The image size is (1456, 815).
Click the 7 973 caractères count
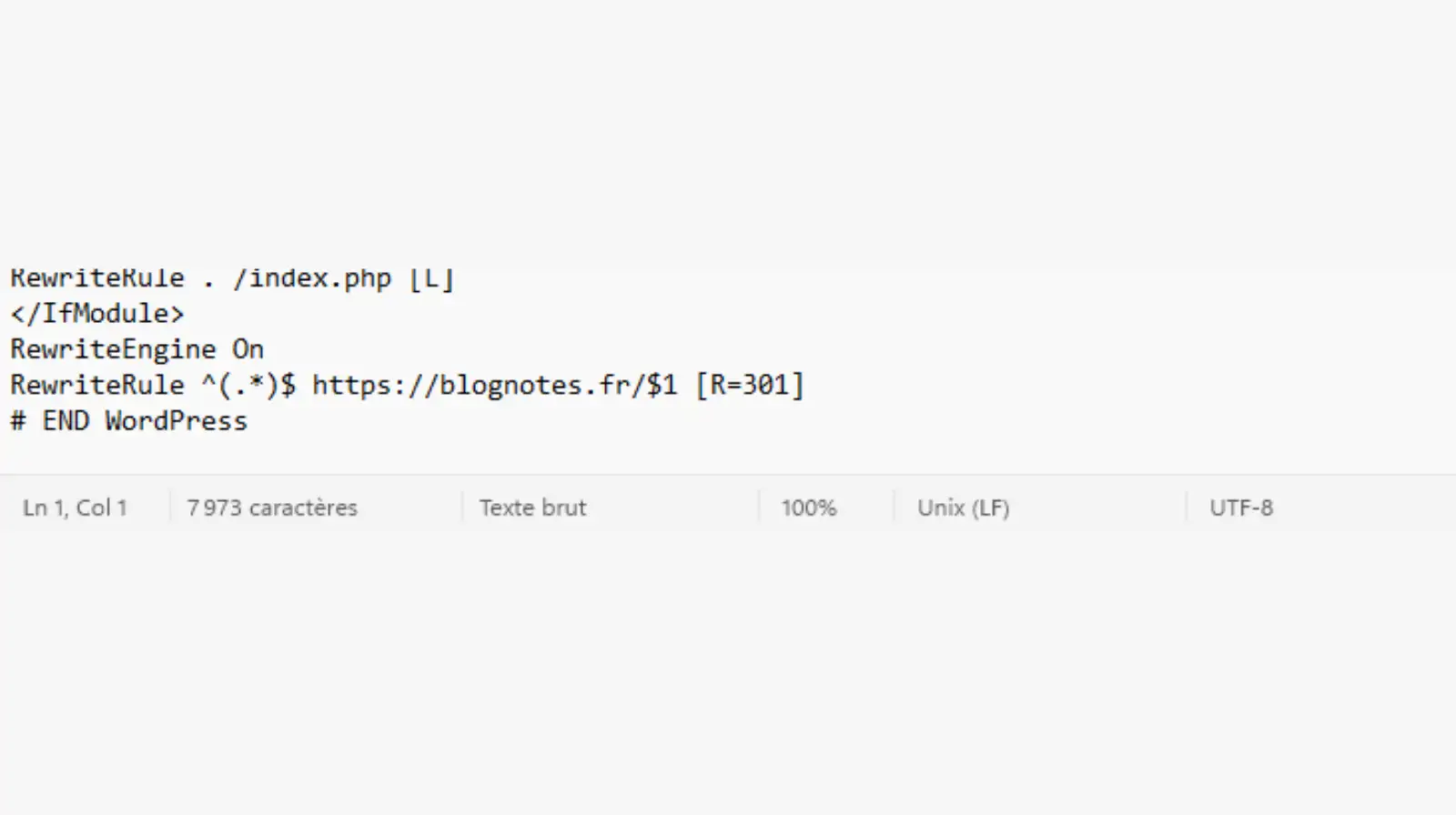tap(272, 508)
